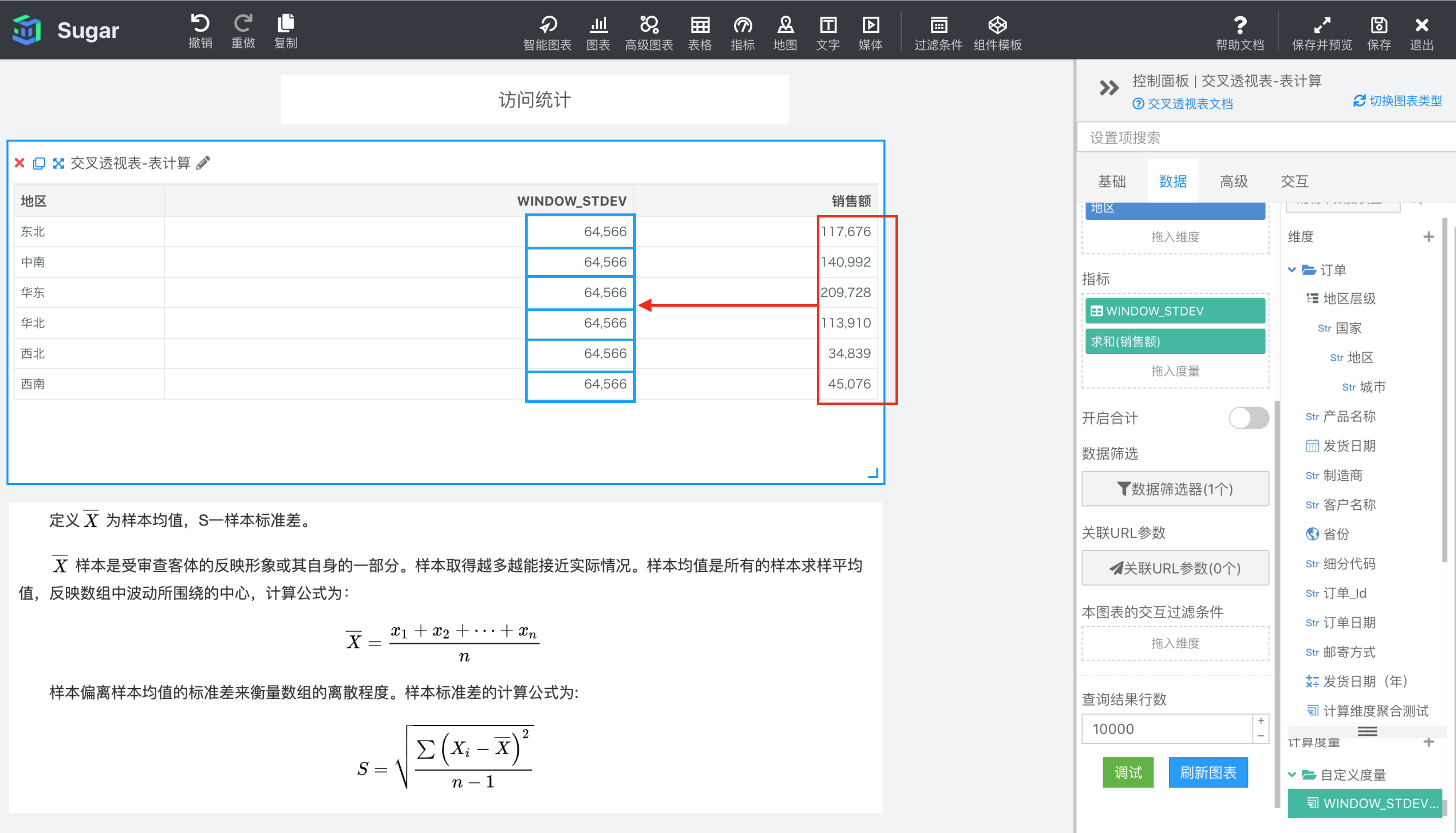Click the 访问统计 dashboard title
The width and height of the screenshot is (1456, 833).
click(534, 100)
